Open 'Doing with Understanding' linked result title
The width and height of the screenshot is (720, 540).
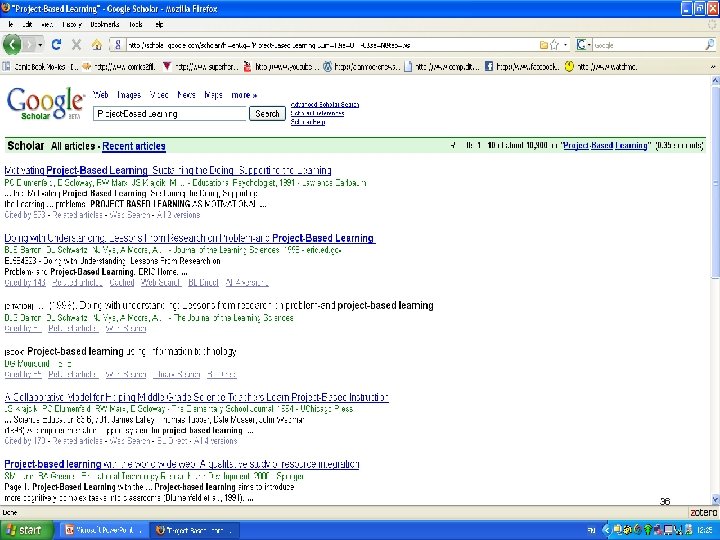point(190,238)
